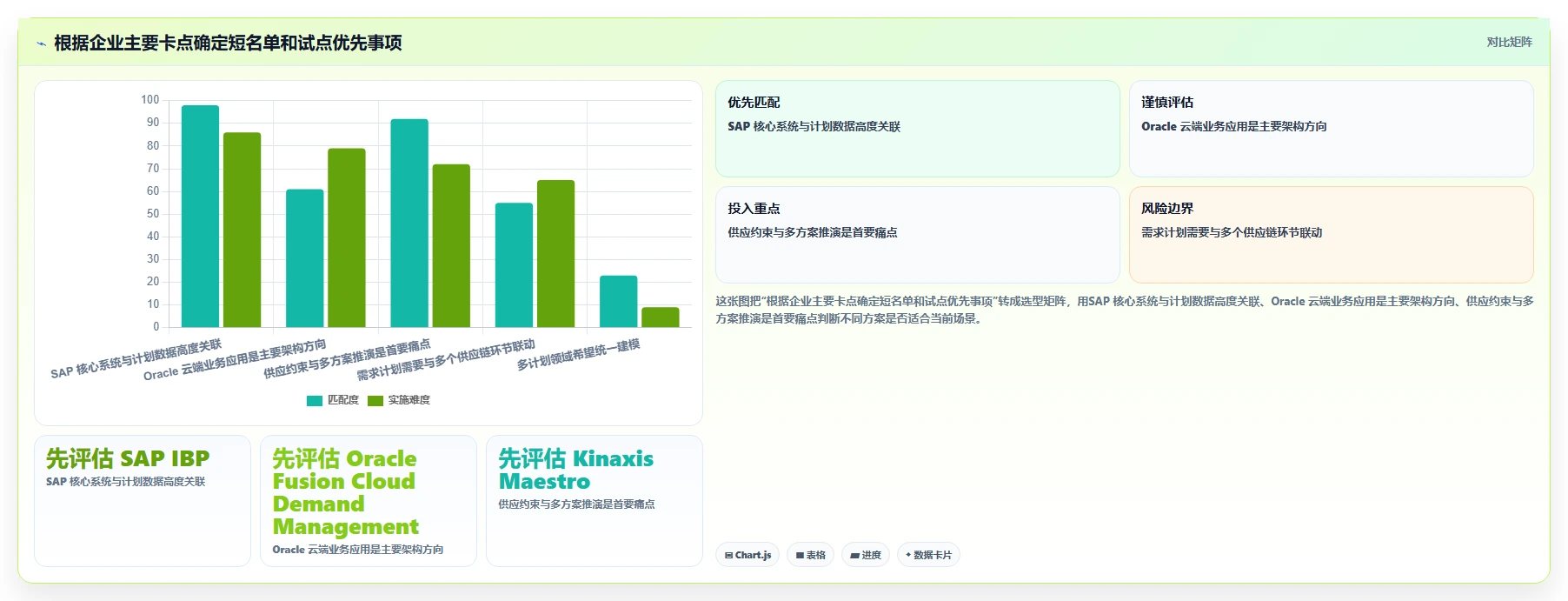The height and width of the screenshot is (601, 1568).
Task: Click the y-axis value 50
Action: pyautogui.click(x=153, y=214)
